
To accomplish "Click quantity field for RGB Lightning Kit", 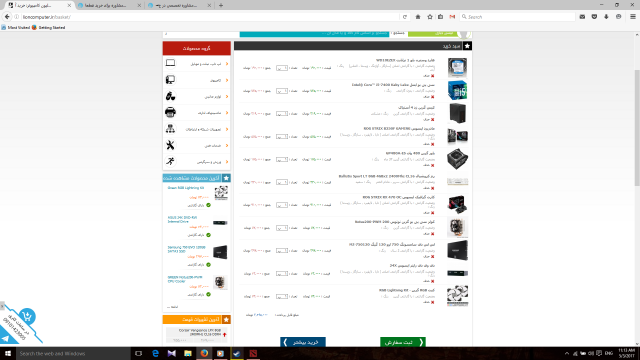I will coord(282,296).
